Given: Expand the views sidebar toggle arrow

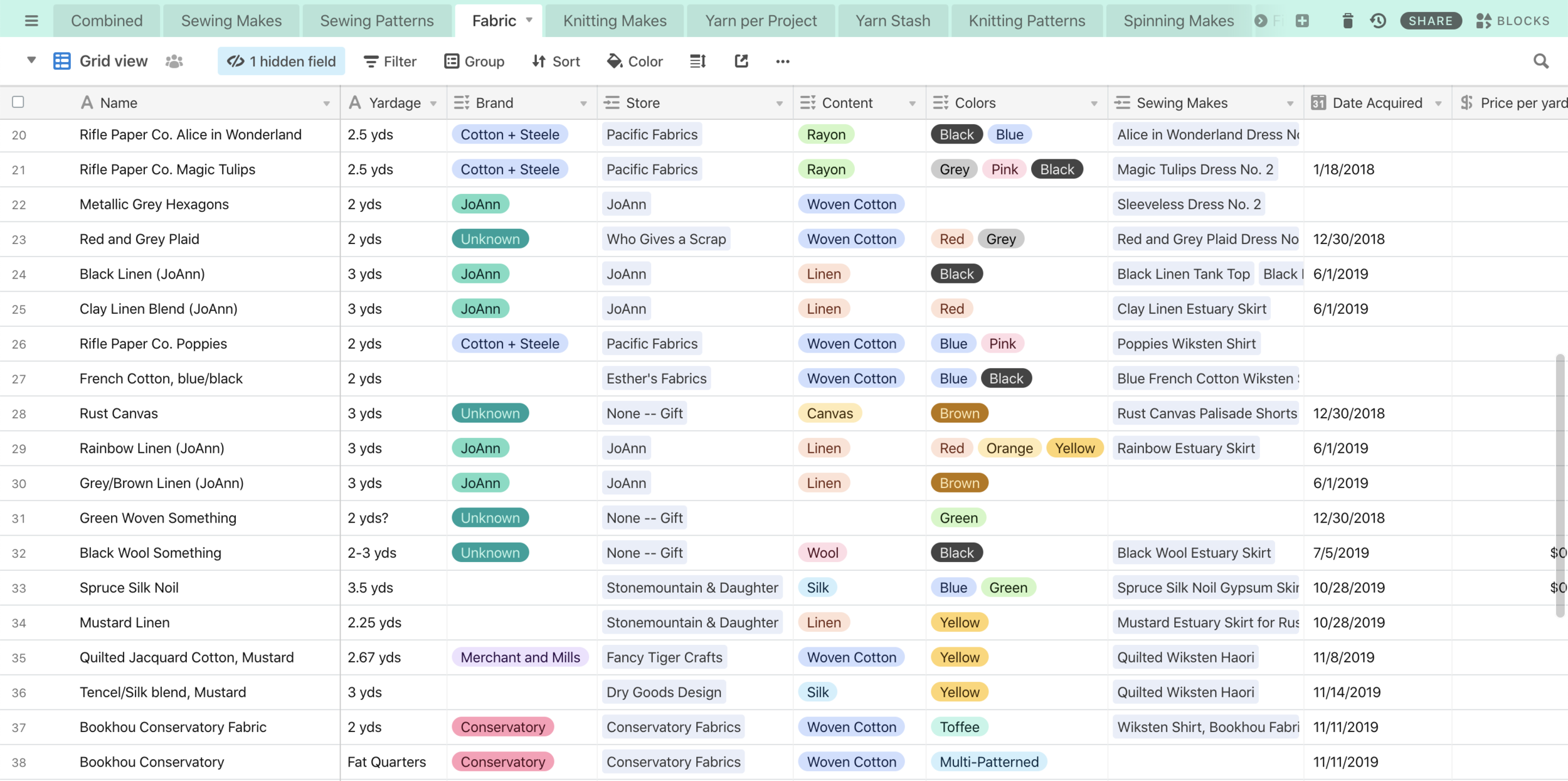Looking at the screenshot, I should click(31, 60).
